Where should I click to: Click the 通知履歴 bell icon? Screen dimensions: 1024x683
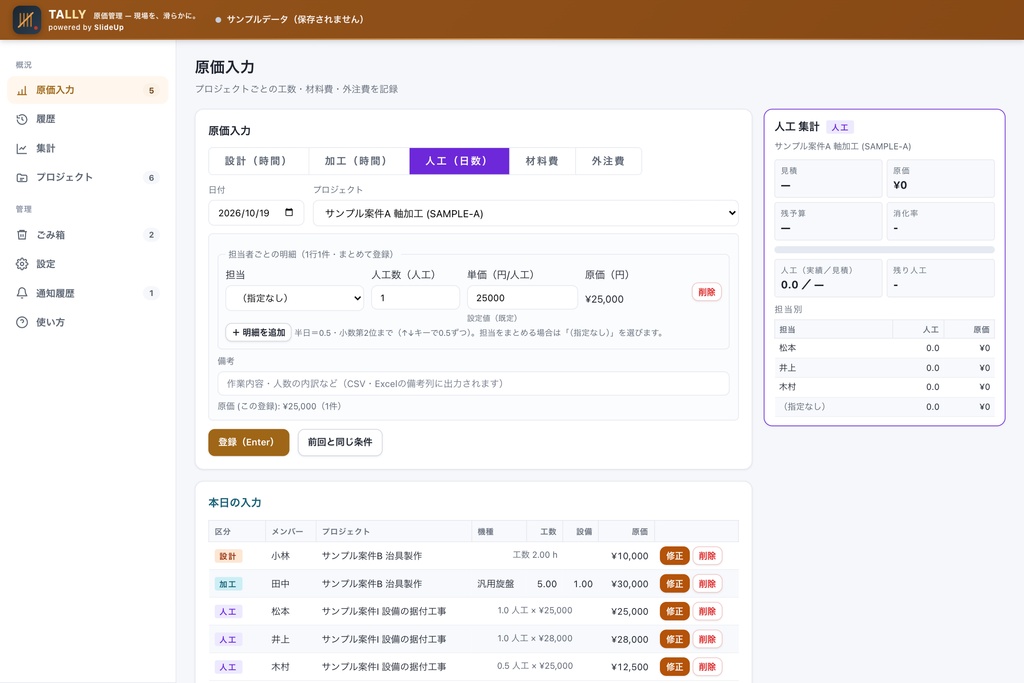[22, 293]
